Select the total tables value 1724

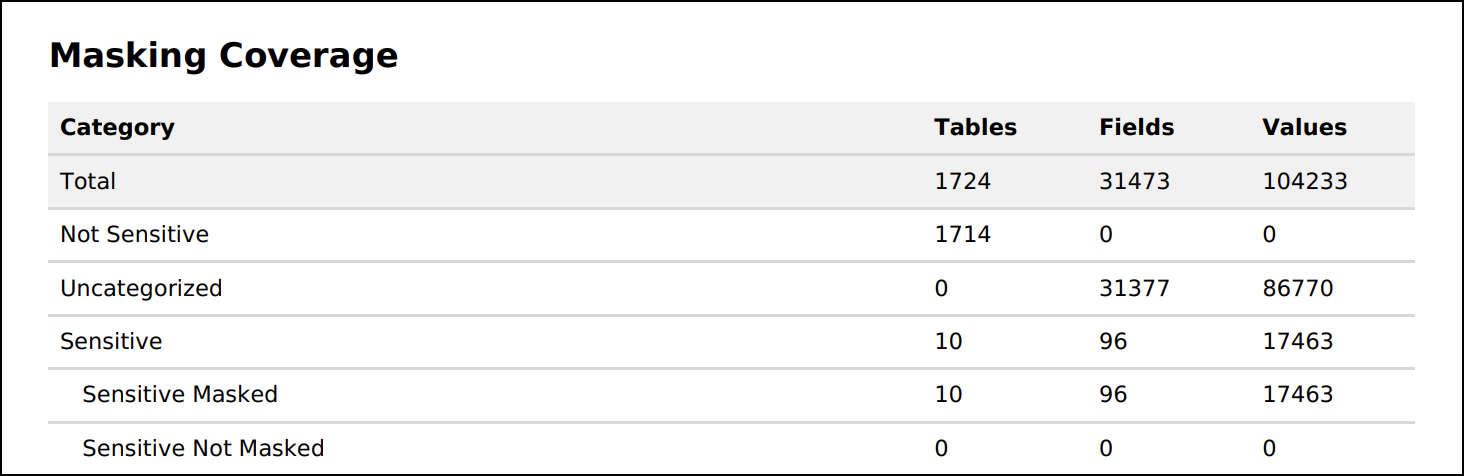962,182
